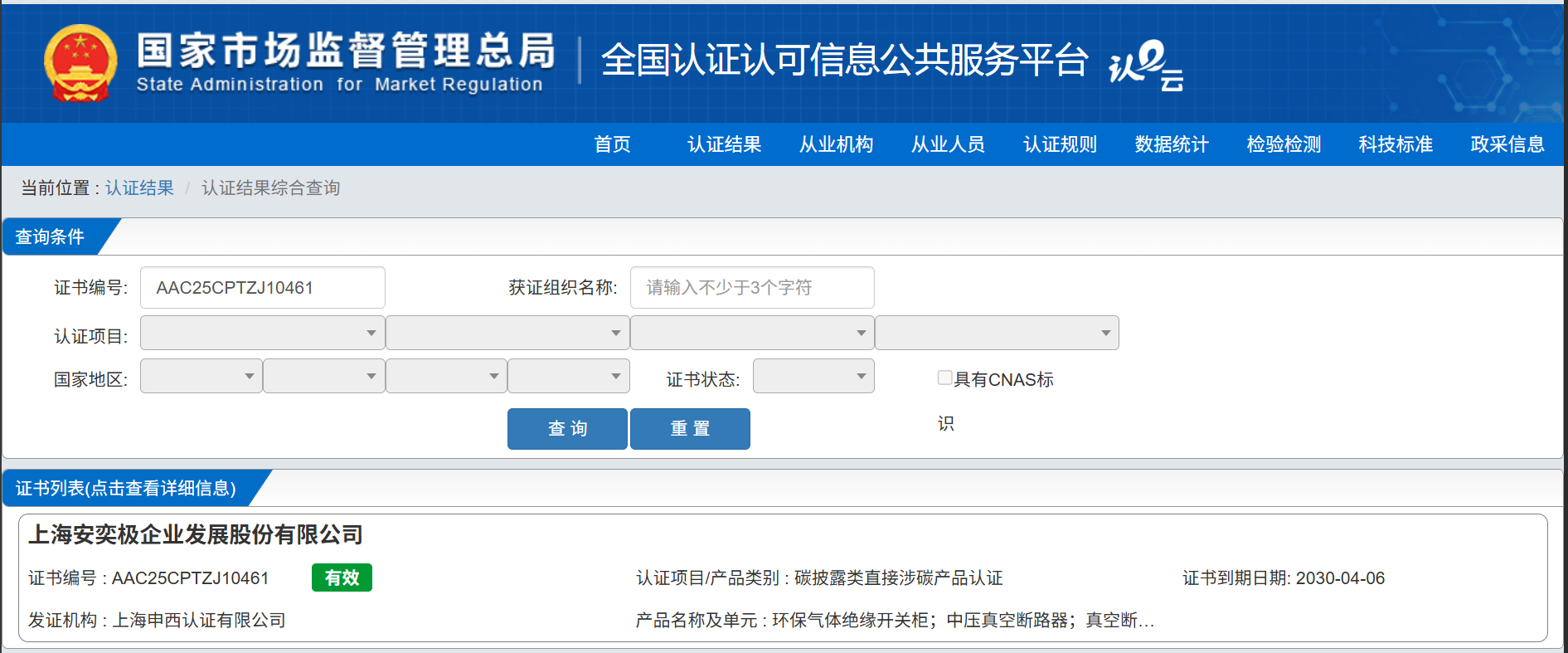Click the 国家市场监督管理总局 header title
Image resolution: width=1568 pixels, height=653 pixels.
346,50
